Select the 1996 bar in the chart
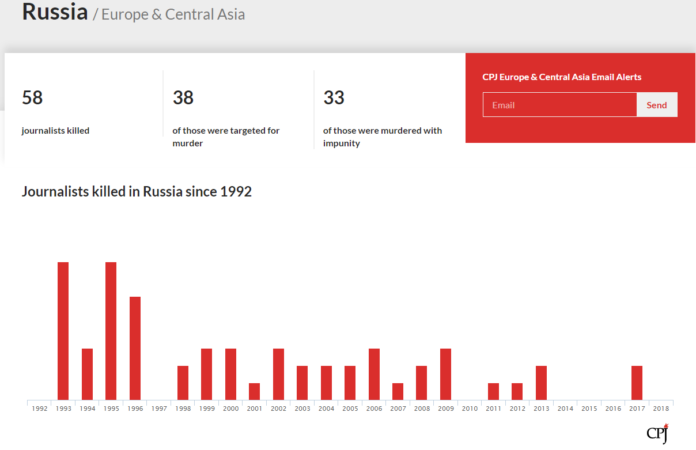The height and width of the screenshot is (450, 696). click(135, 348)
